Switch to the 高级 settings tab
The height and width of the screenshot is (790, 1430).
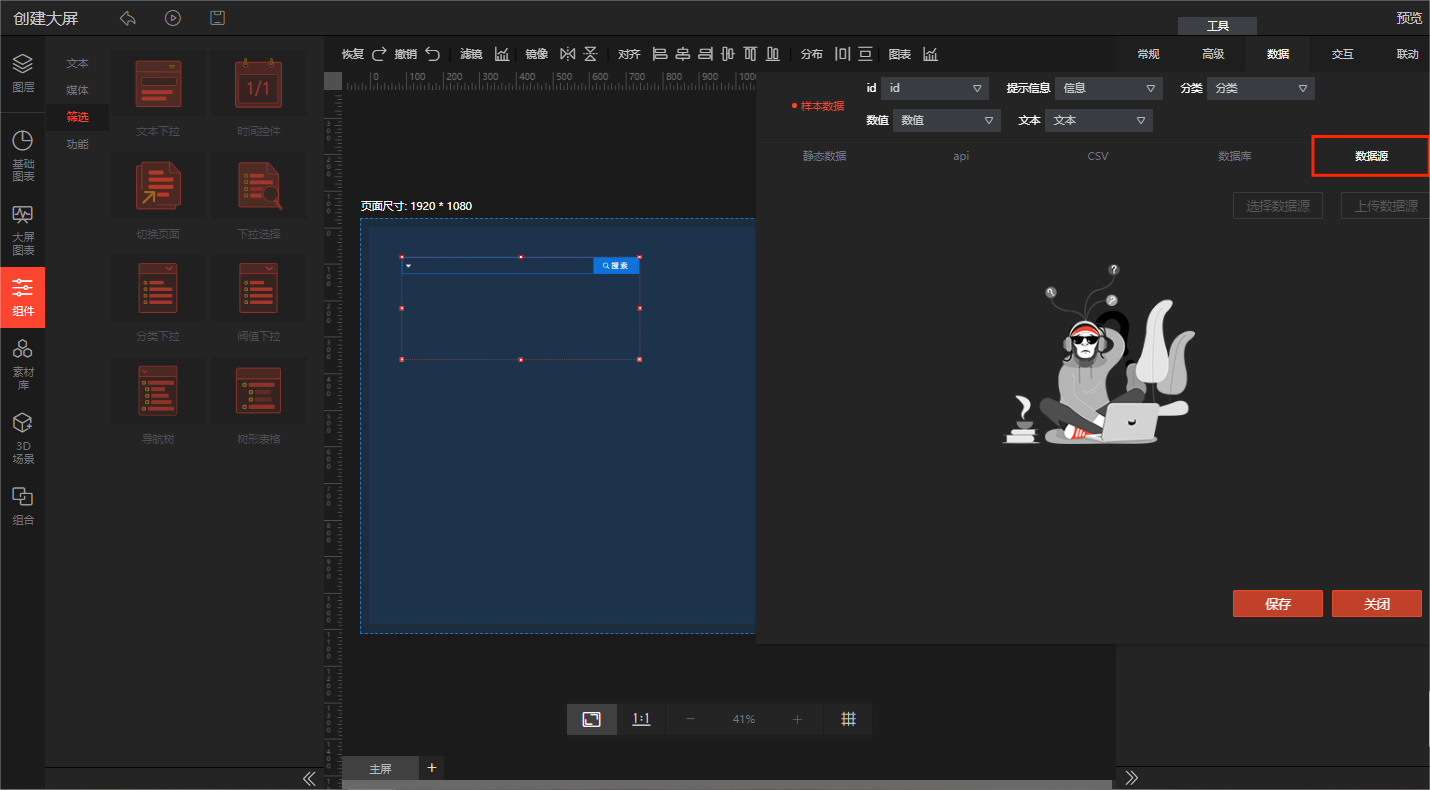1213,54
